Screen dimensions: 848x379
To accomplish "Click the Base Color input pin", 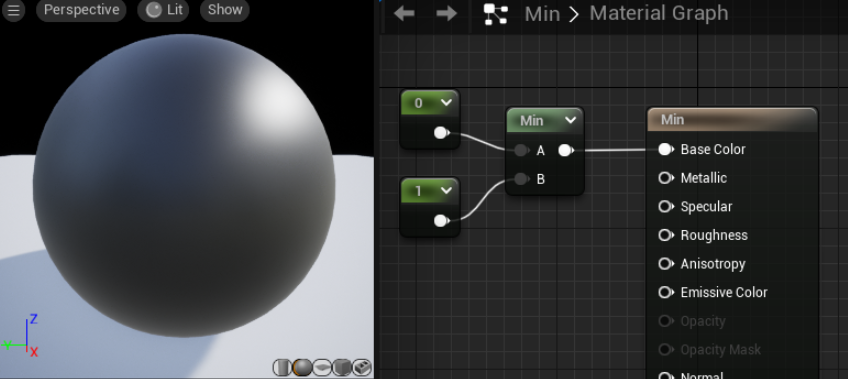I will pos(666,149).
